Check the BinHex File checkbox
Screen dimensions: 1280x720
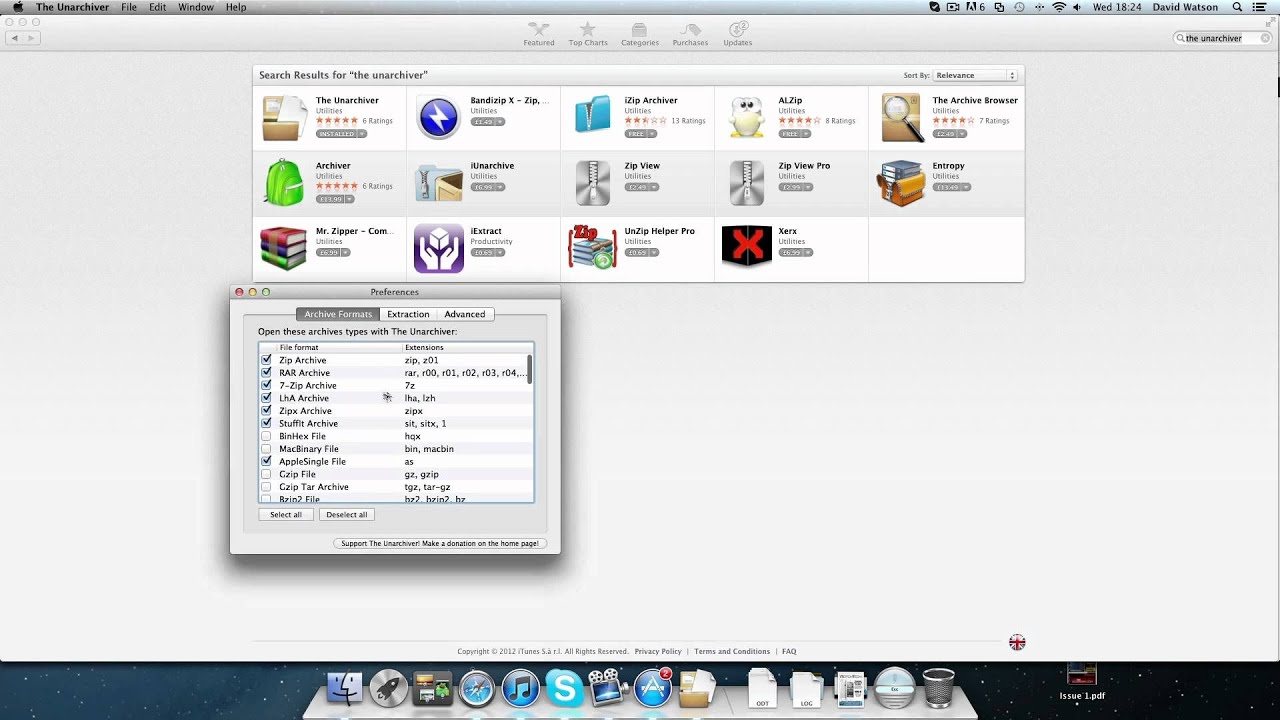pyautogui.click(x=266, y=436)
